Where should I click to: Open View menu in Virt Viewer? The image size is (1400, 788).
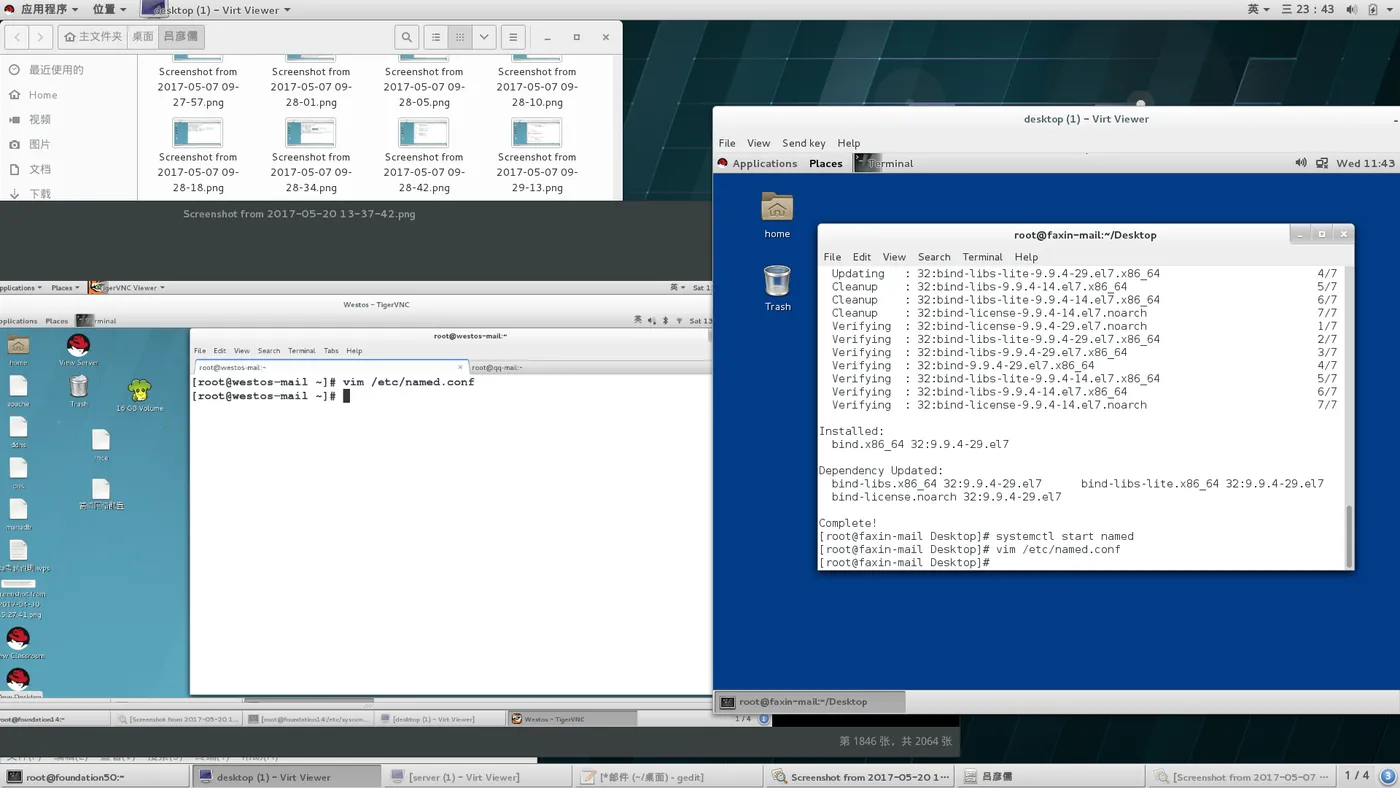pos(759,143)
